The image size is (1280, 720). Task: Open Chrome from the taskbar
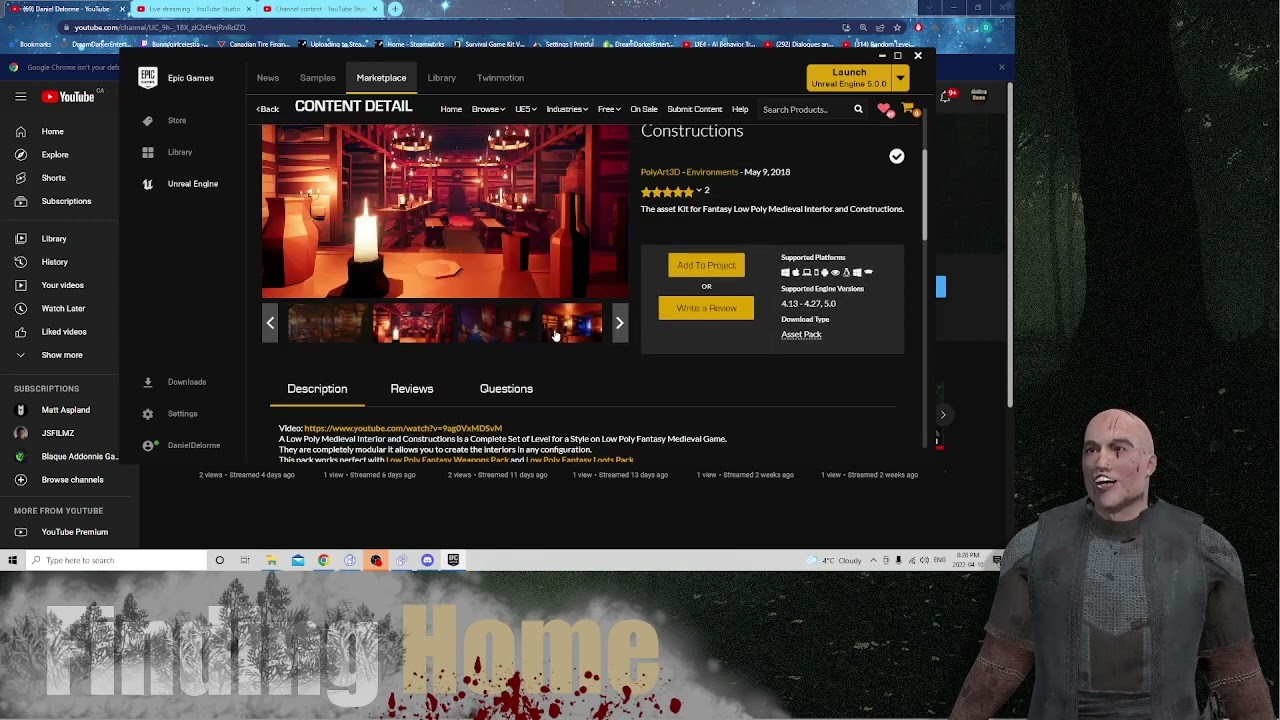(x=323, y=560)
